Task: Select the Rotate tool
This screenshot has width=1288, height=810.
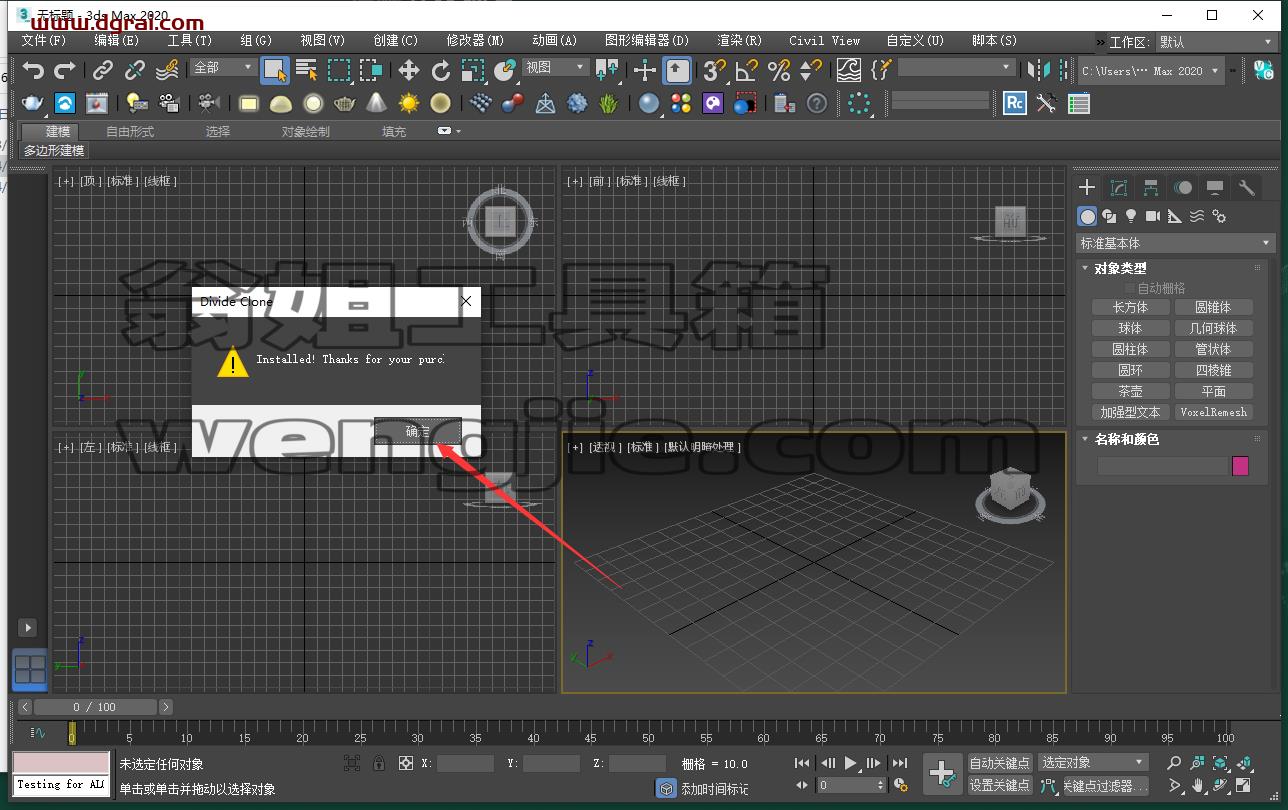Action: pos(441,70)
